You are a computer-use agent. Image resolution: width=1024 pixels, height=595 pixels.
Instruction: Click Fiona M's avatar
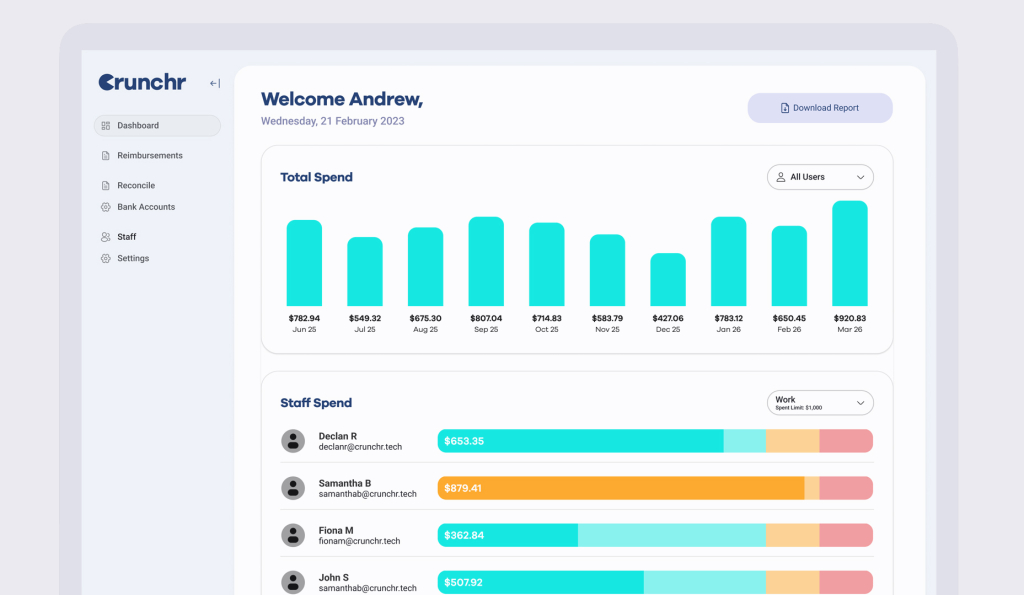pos(293,535)
